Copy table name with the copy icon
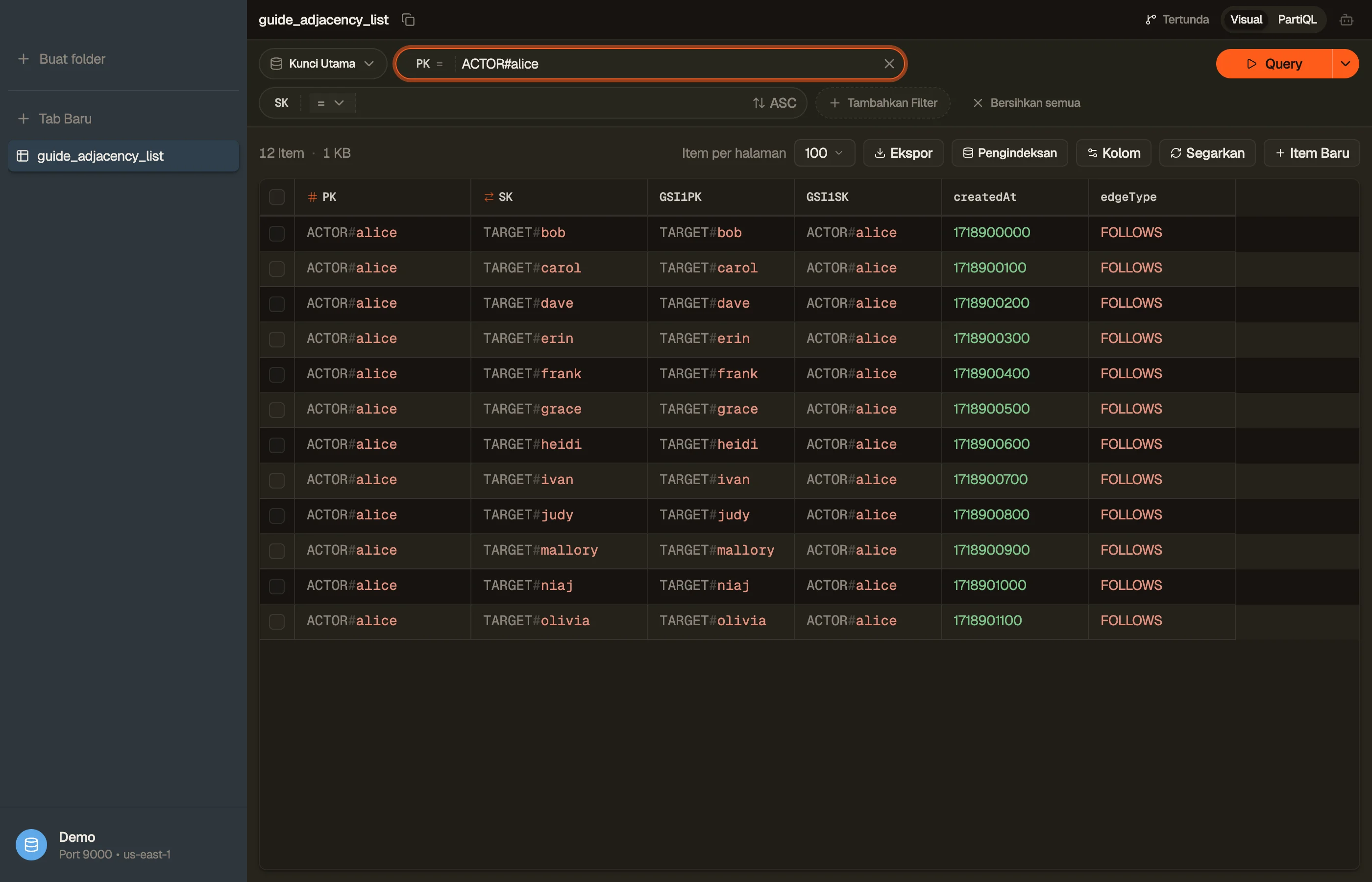 pyautogui.click(x=408, y=20)
